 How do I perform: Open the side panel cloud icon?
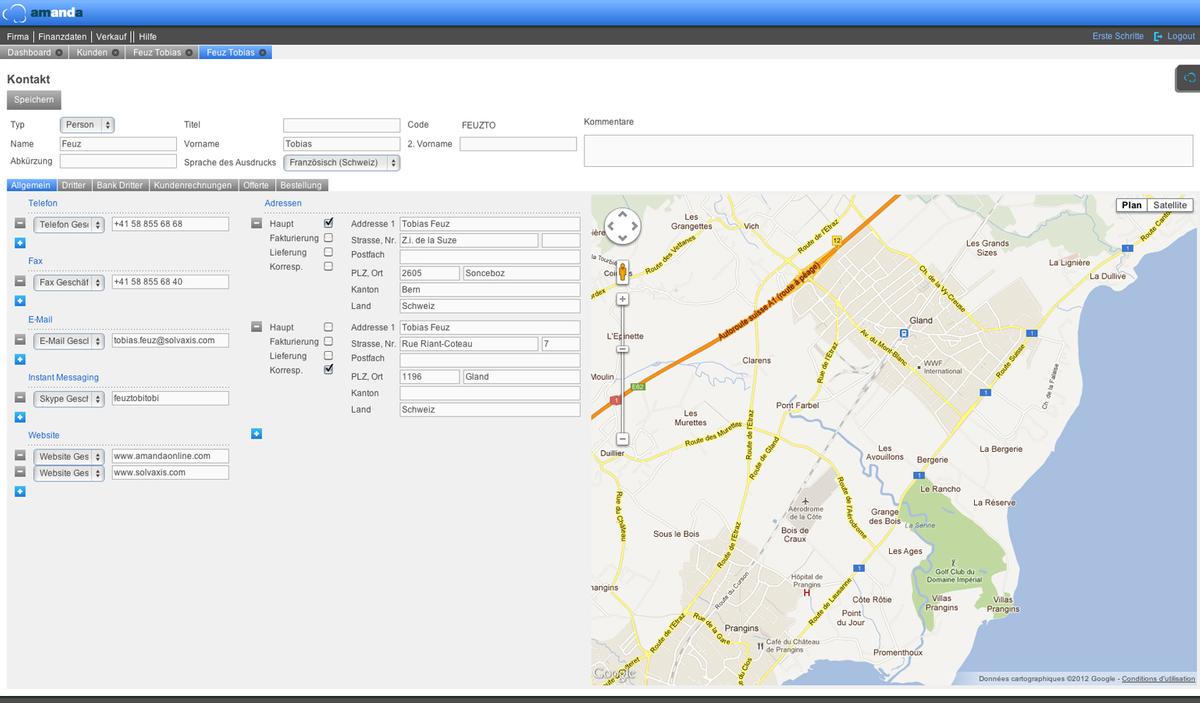tap(1188, 78)
